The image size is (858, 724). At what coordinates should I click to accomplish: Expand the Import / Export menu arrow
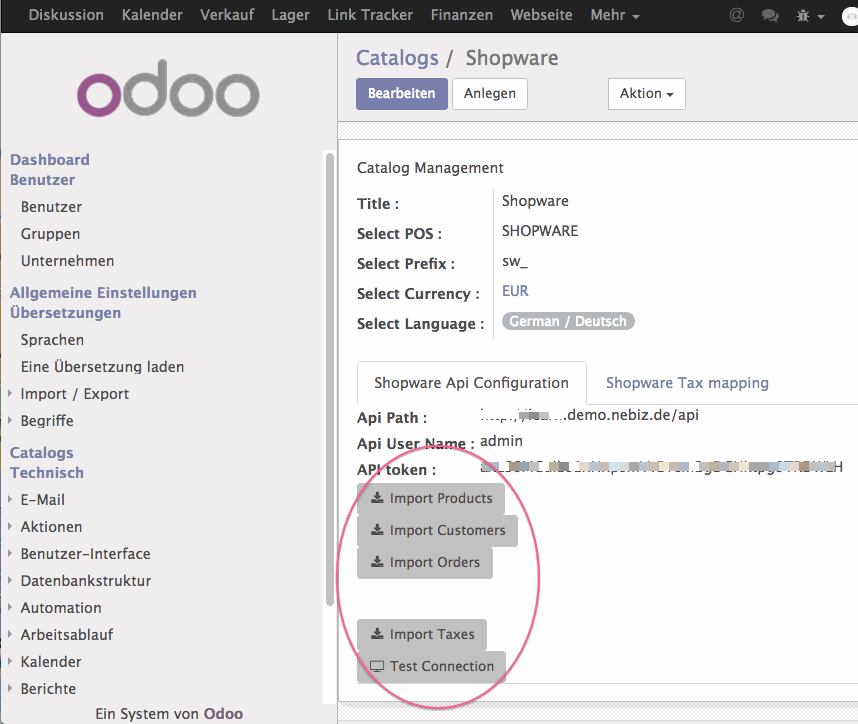(10, 393)
